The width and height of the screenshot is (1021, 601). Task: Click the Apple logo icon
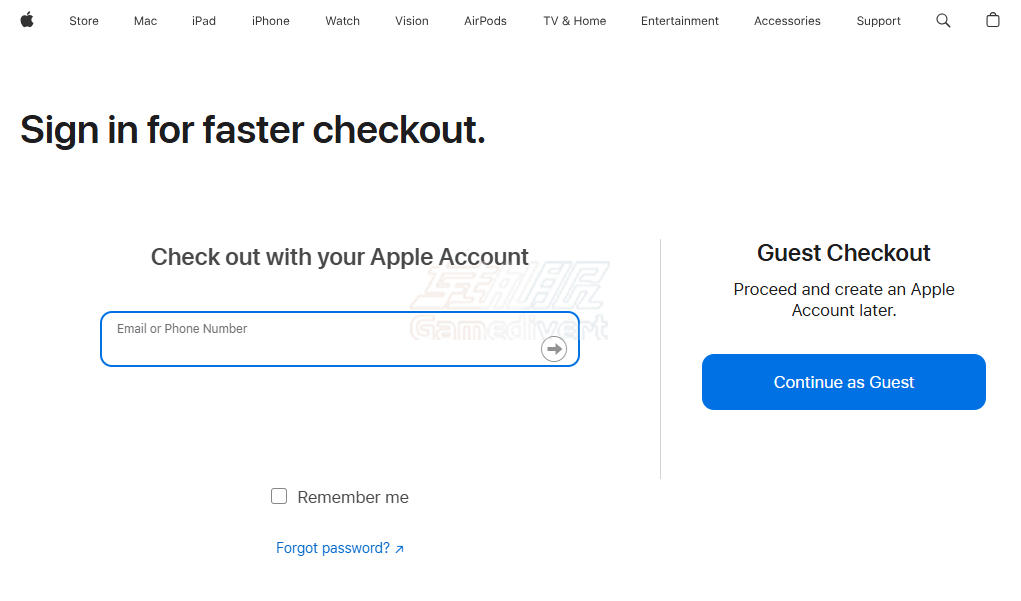(x=27, y=20)
